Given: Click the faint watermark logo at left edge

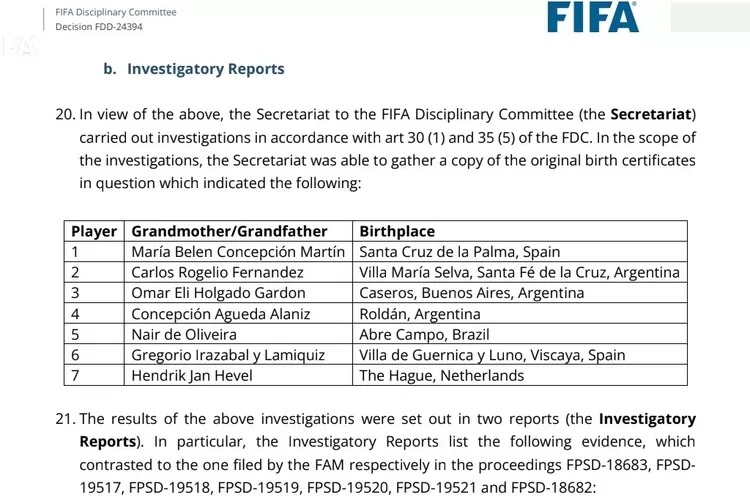Looking at the screenshot, I should click(15, 46).
